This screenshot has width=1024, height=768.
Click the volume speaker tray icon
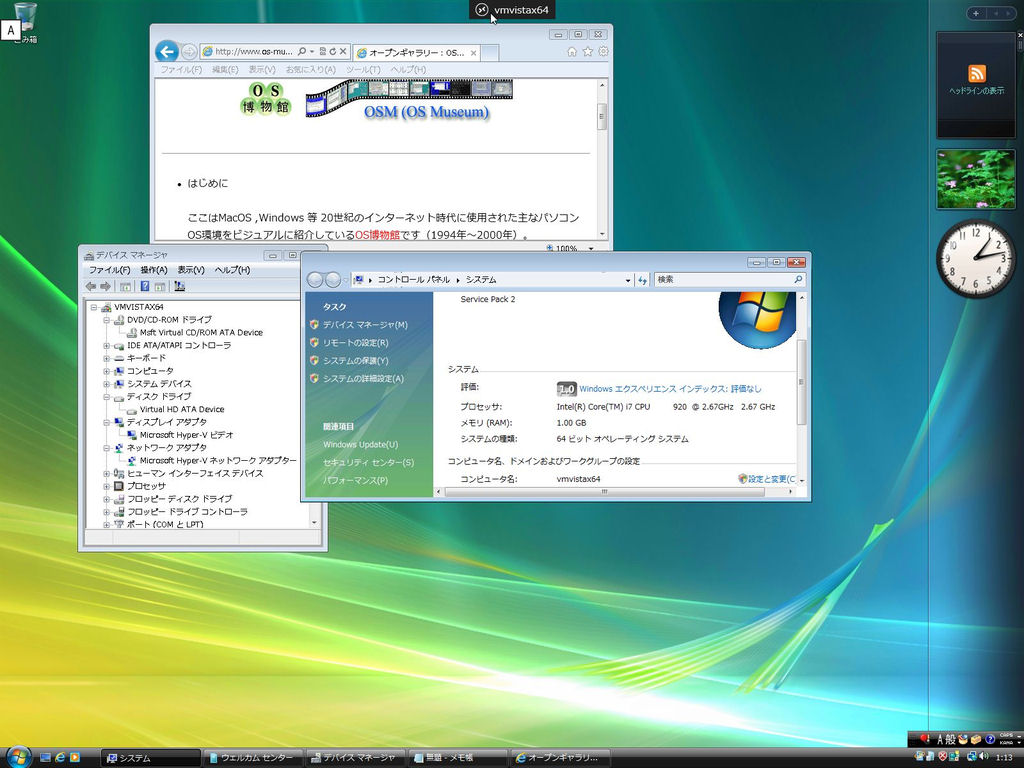(984, 757)
